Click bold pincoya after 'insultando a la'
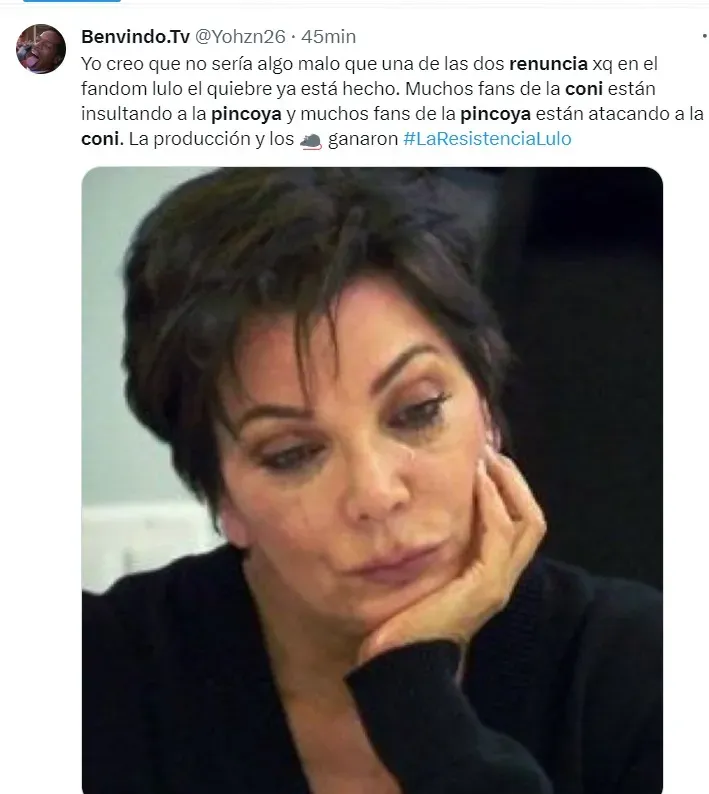The width and height of the screenshot is (709, 794). (x=246, y=114)
